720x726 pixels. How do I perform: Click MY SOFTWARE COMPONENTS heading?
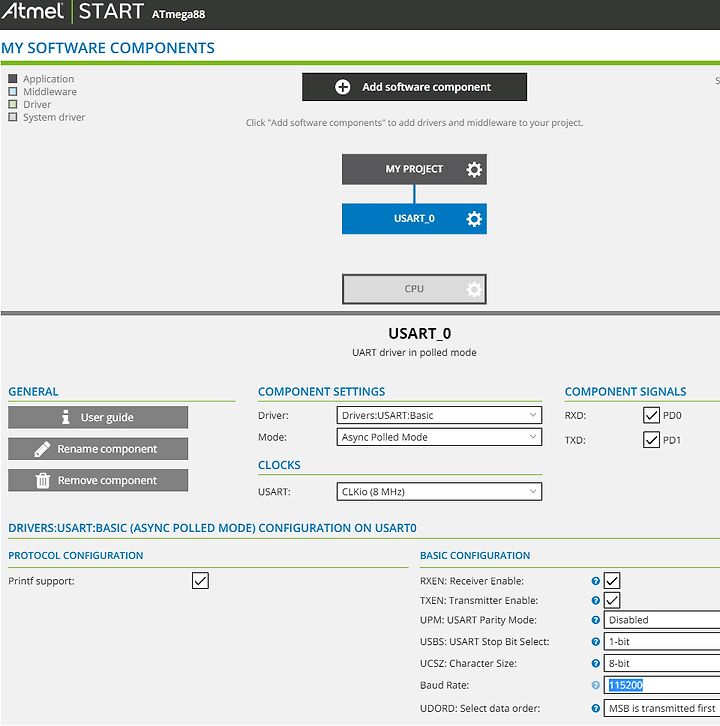tap(108, 48)
